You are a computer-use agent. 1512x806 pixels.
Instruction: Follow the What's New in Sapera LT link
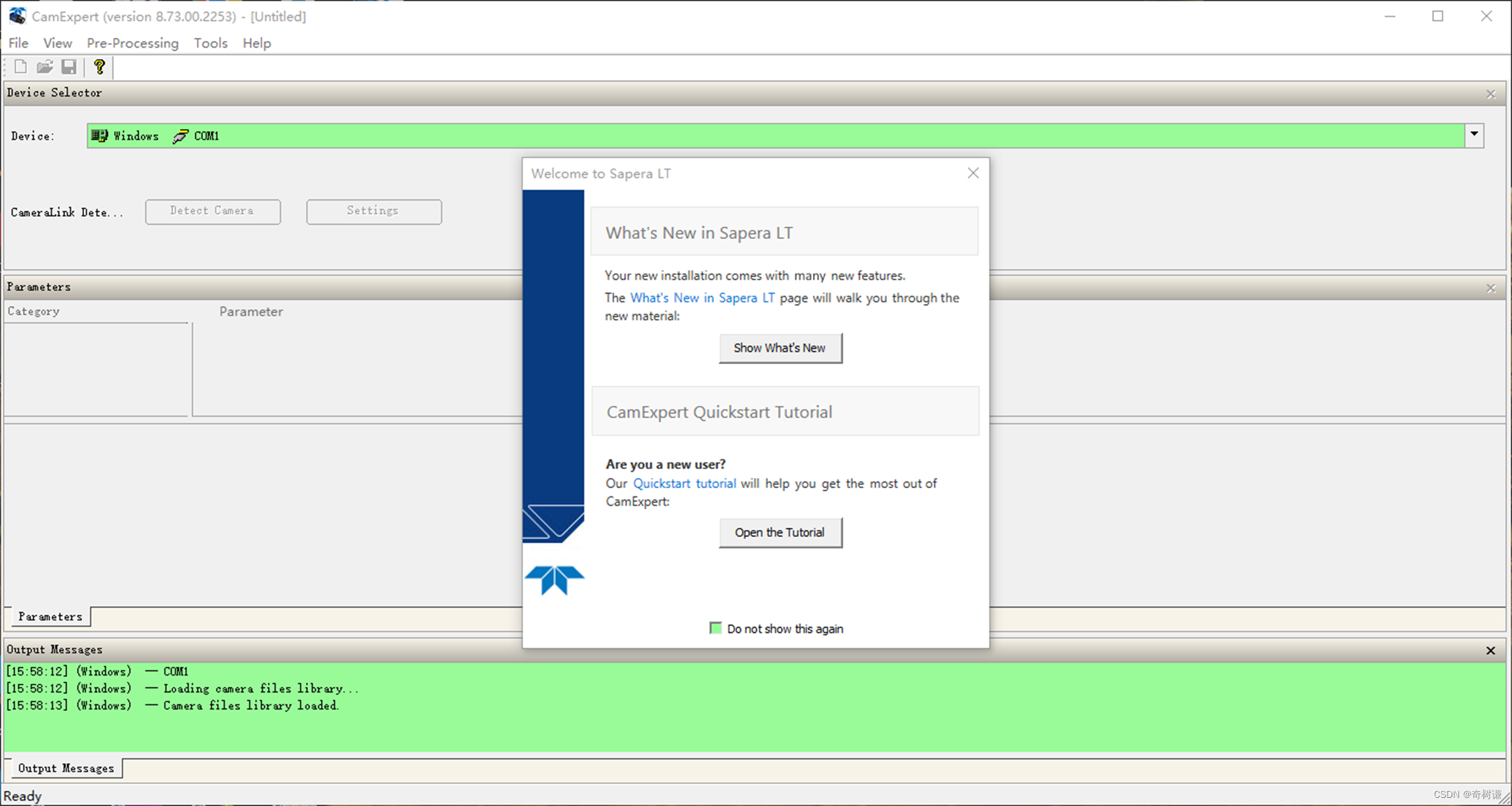point(702,297)
